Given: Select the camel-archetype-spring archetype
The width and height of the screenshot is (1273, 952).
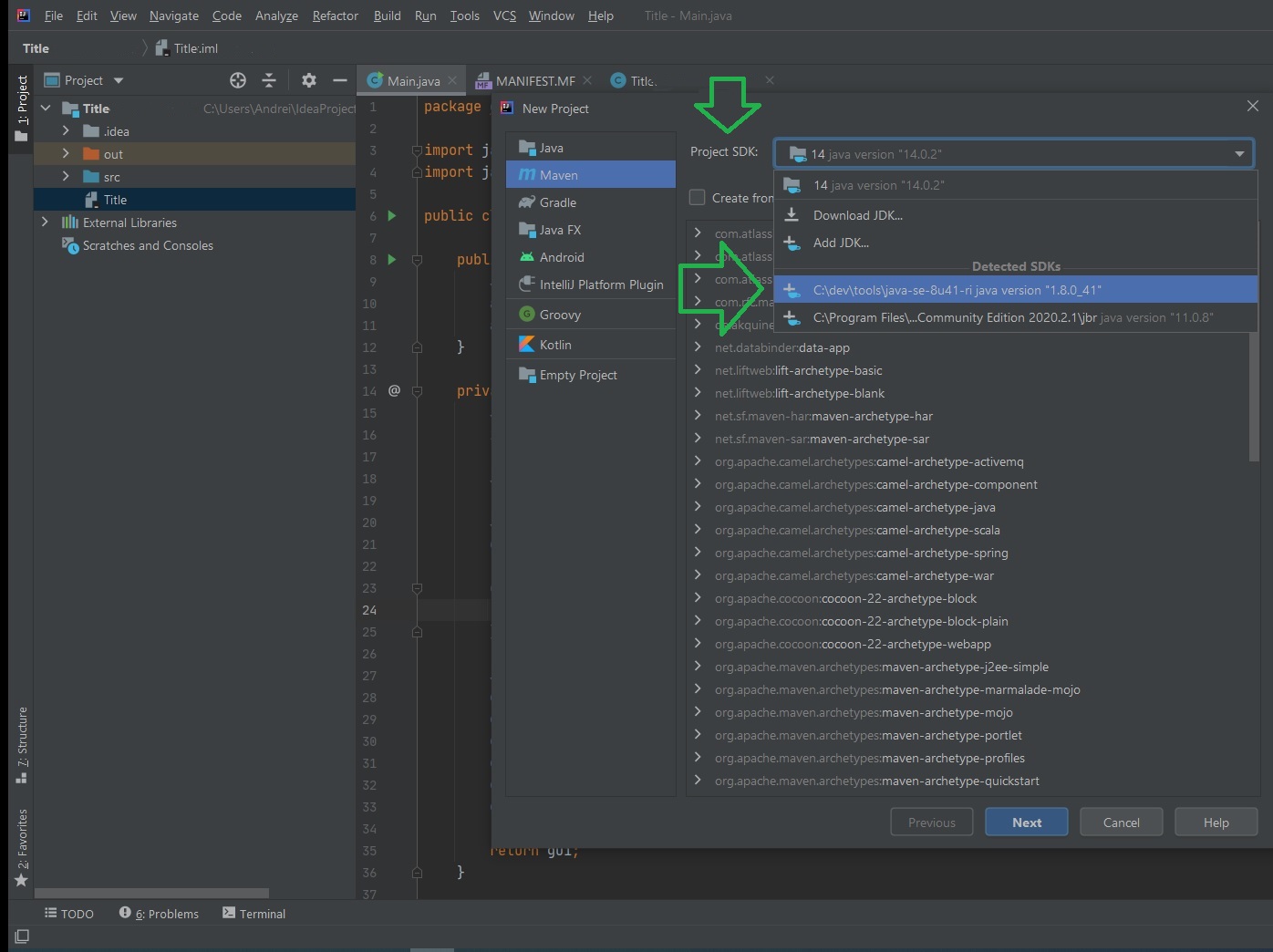Looking at the screenshot, I should pos(862,553).
